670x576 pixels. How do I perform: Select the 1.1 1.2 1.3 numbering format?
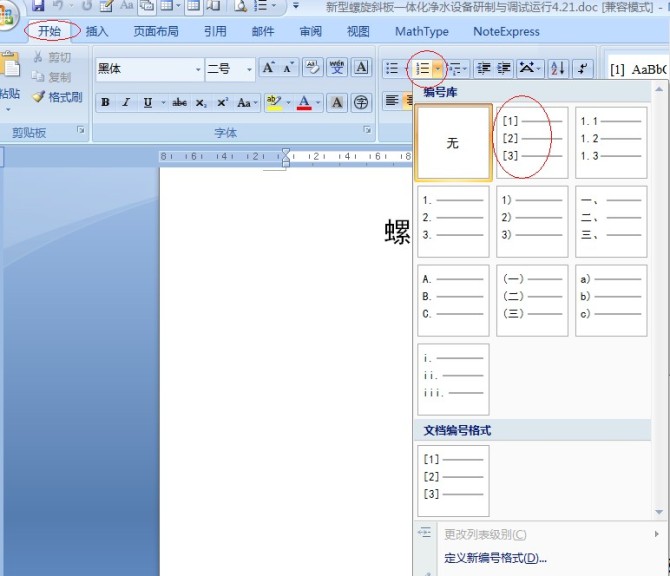(x=611, y=143)
